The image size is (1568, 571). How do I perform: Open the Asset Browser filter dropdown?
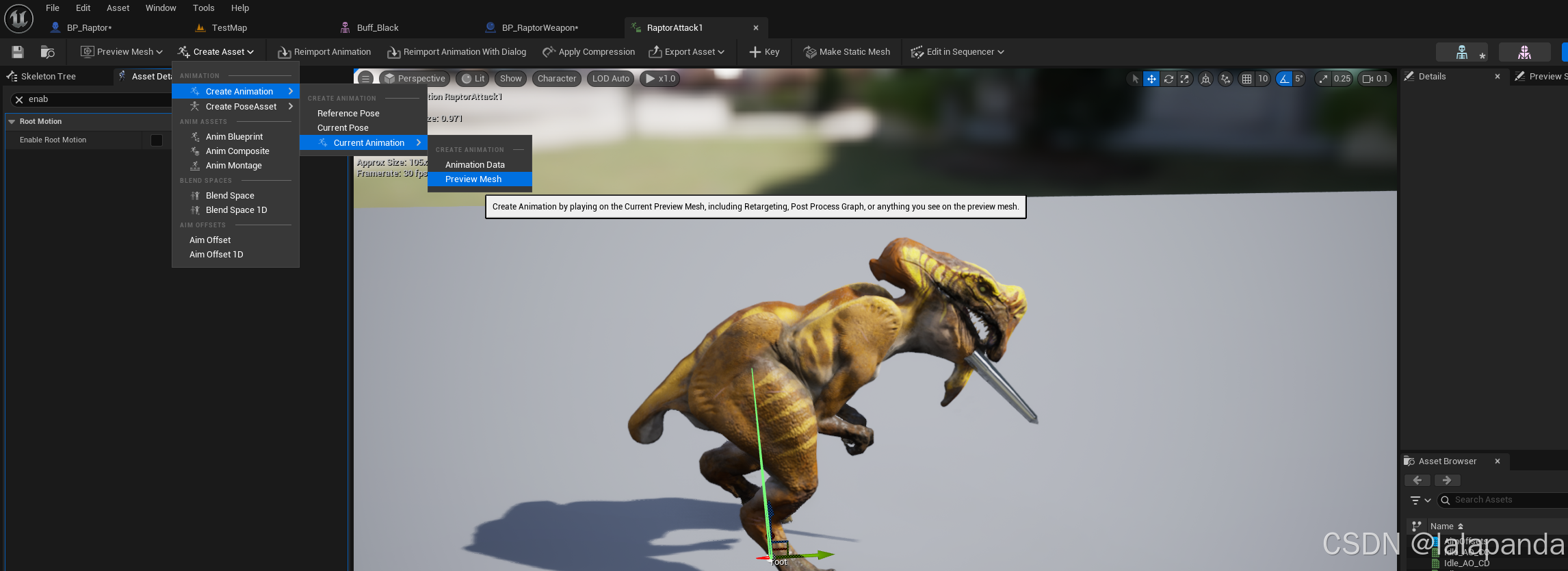coord(1420,500)
